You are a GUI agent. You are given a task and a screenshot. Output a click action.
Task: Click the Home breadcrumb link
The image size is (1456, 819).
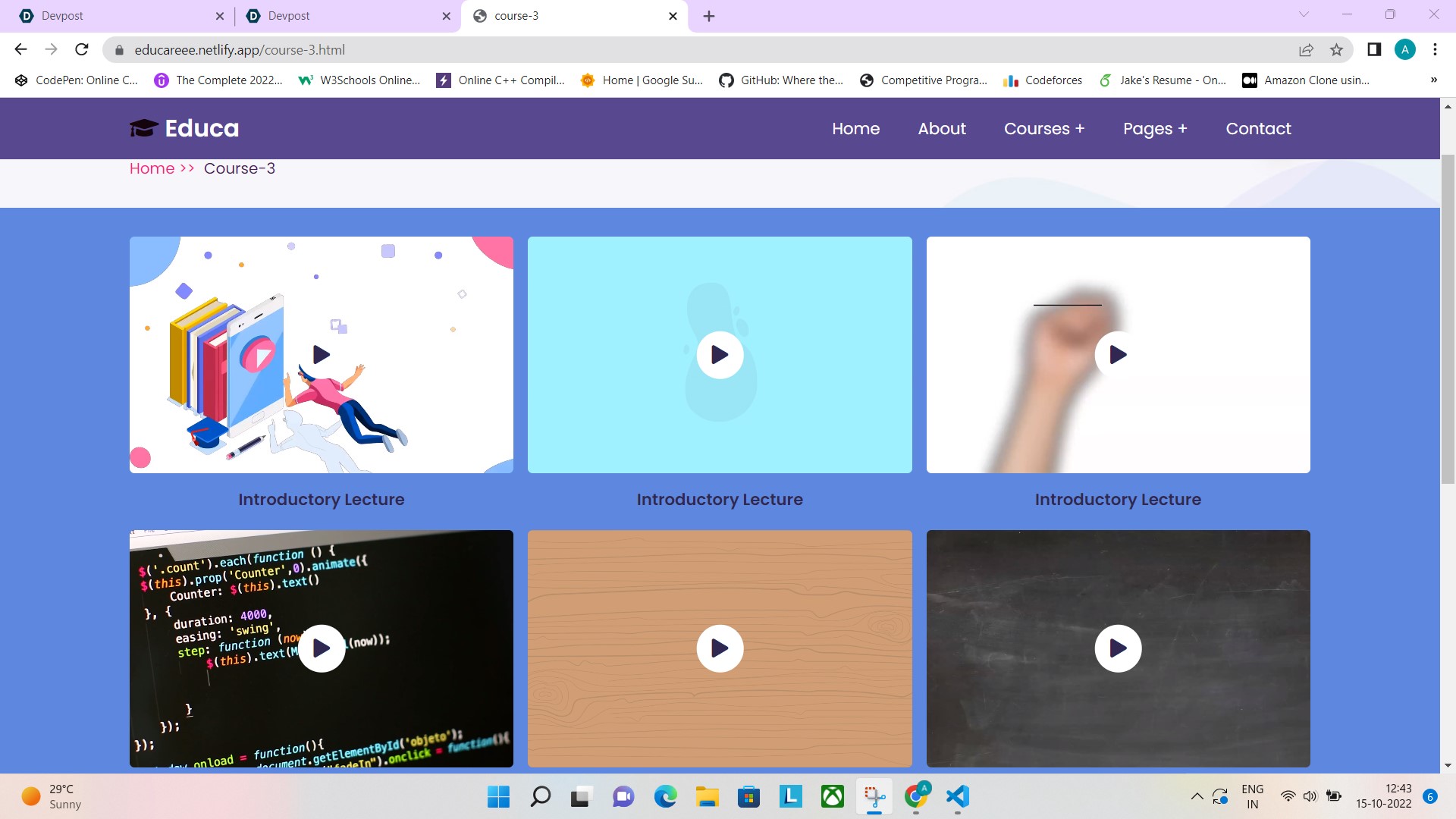(152, 168)
